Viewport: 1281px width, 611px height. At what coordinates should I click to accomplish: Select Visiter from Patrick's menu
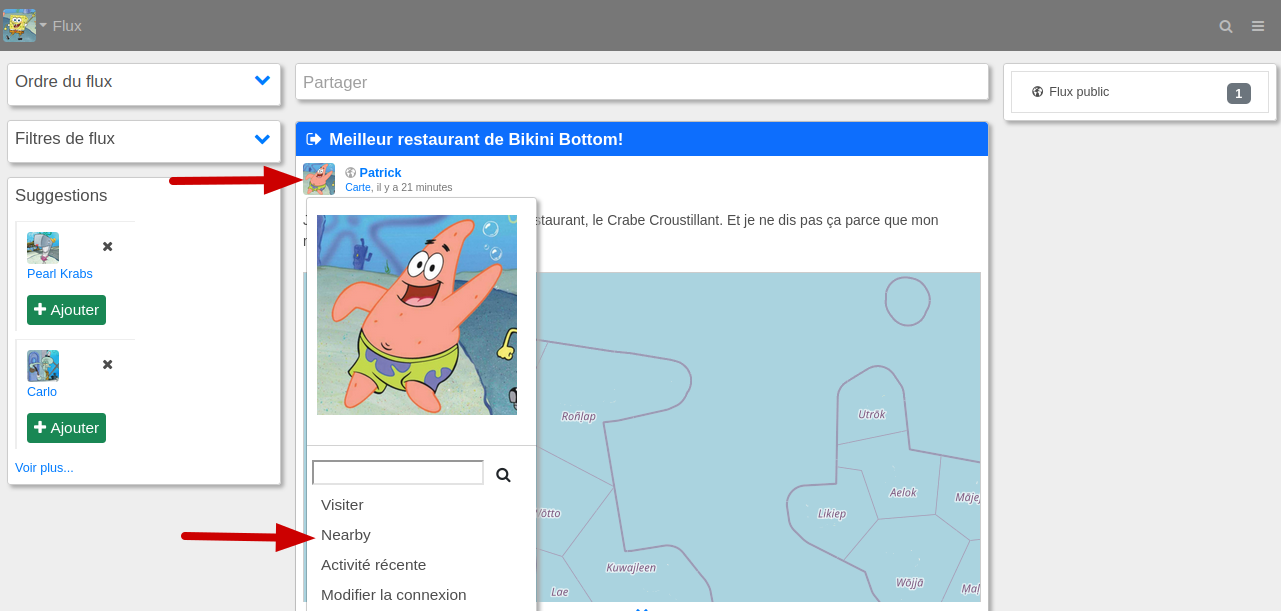[x=342, y=505]
